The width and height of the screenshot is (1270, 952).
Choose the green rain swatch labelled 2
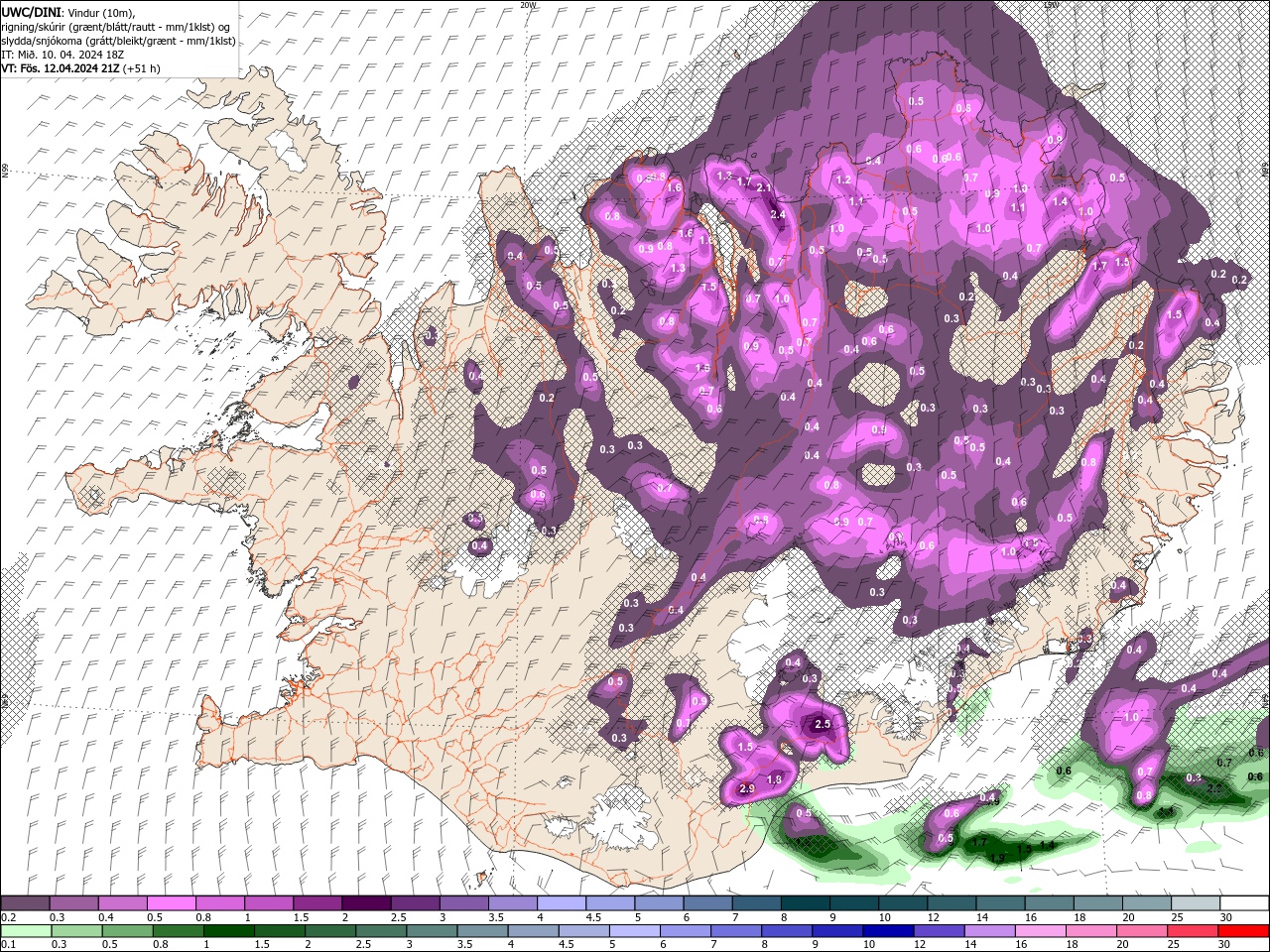(330, 931)
